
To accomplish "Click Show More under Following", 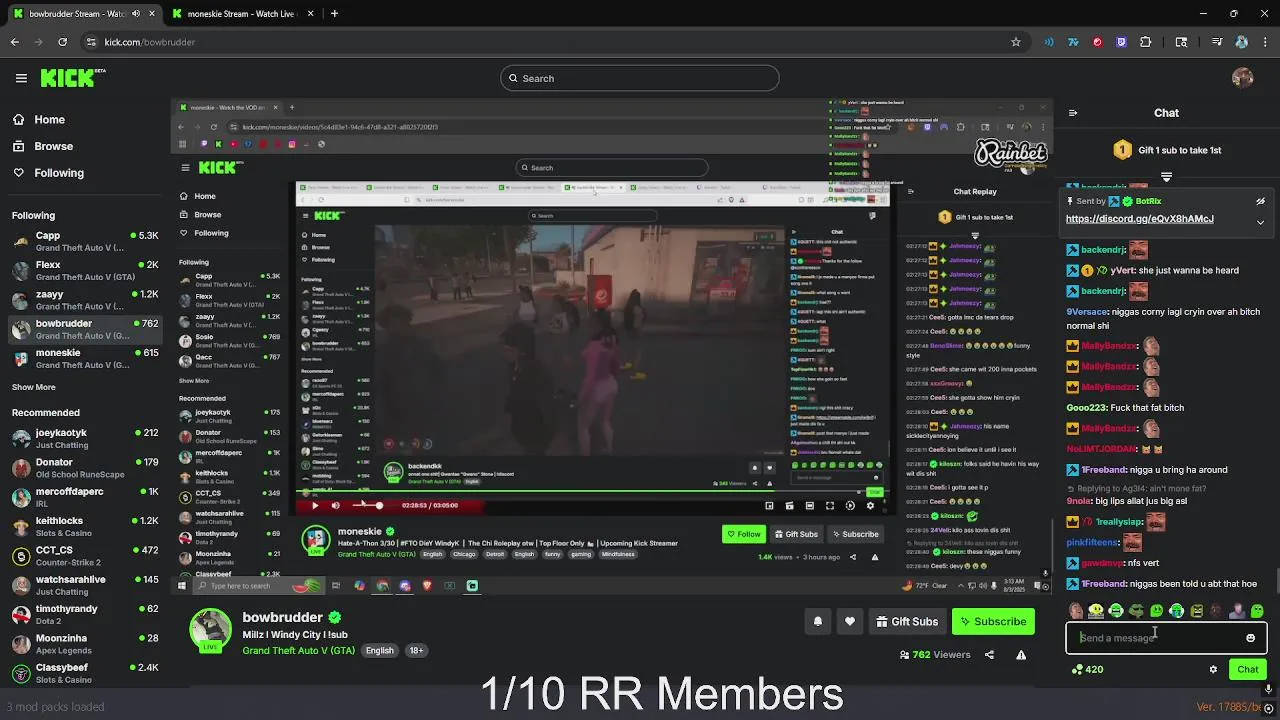I will [x=34, y=387].
